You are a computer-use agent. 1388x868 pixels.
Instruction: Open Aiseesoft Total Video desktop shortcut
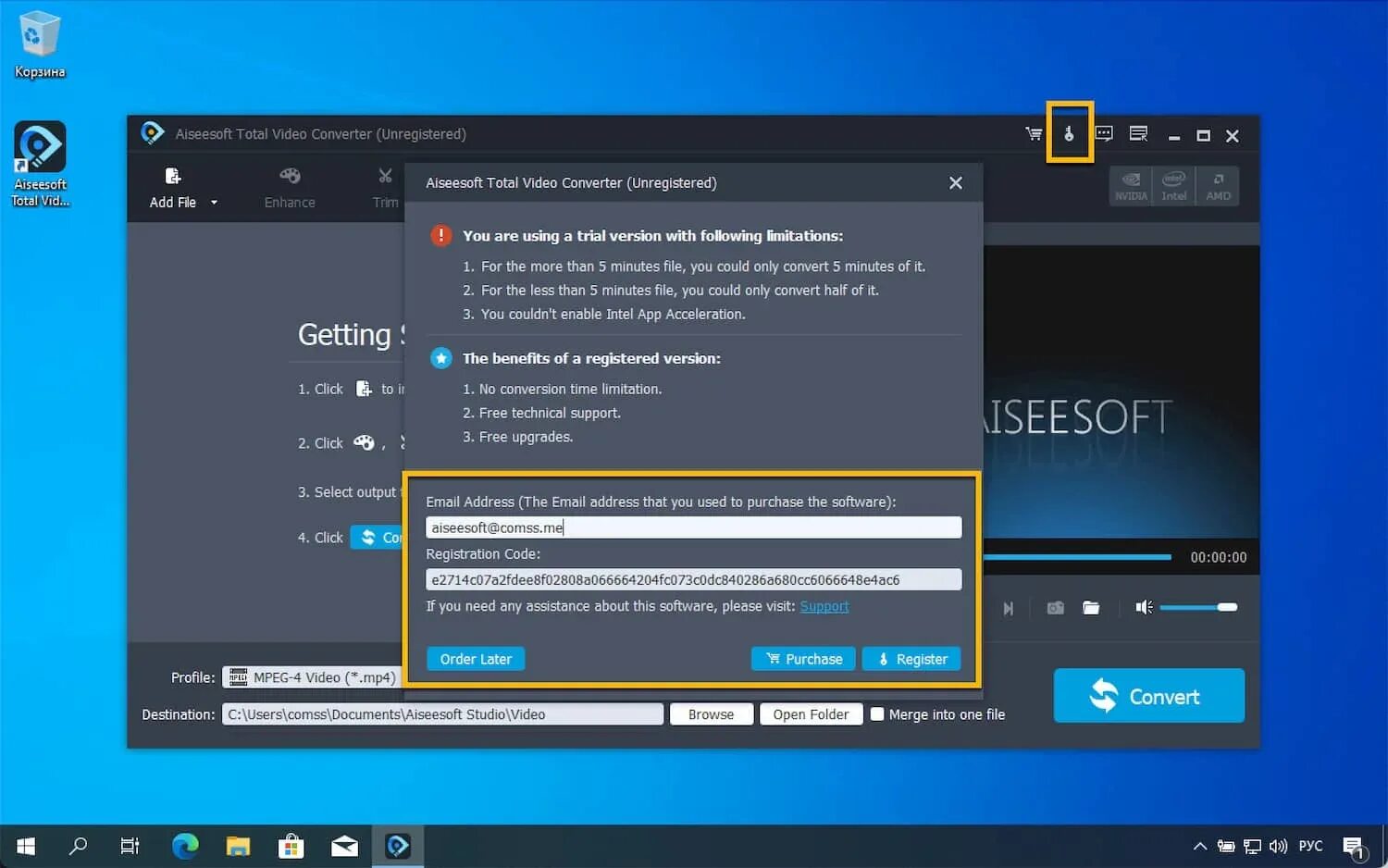tap(40, 164)
